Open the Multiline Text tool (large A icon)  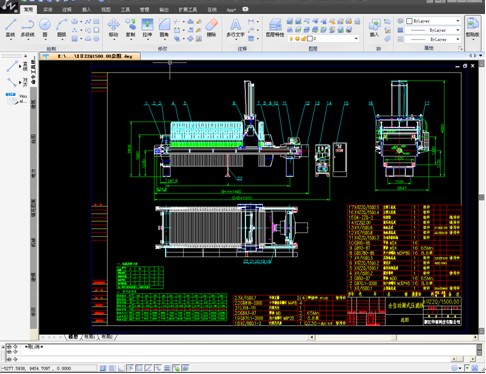(235, 28)
